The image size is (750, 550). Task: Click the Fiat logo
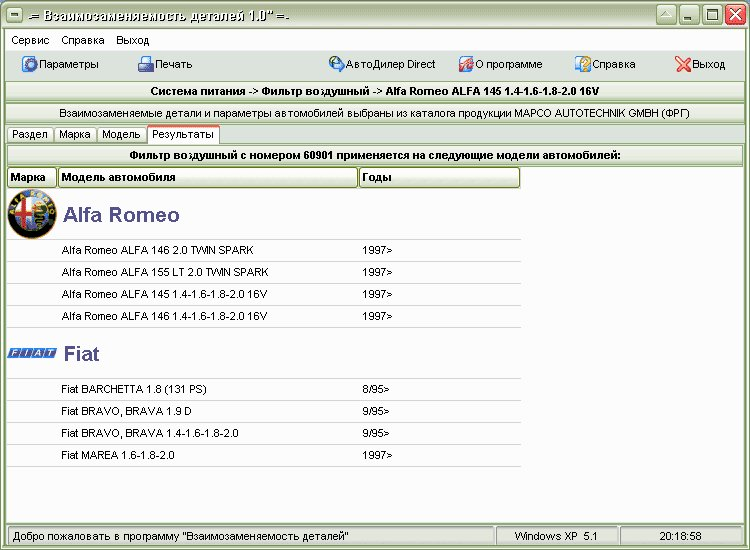32,353
